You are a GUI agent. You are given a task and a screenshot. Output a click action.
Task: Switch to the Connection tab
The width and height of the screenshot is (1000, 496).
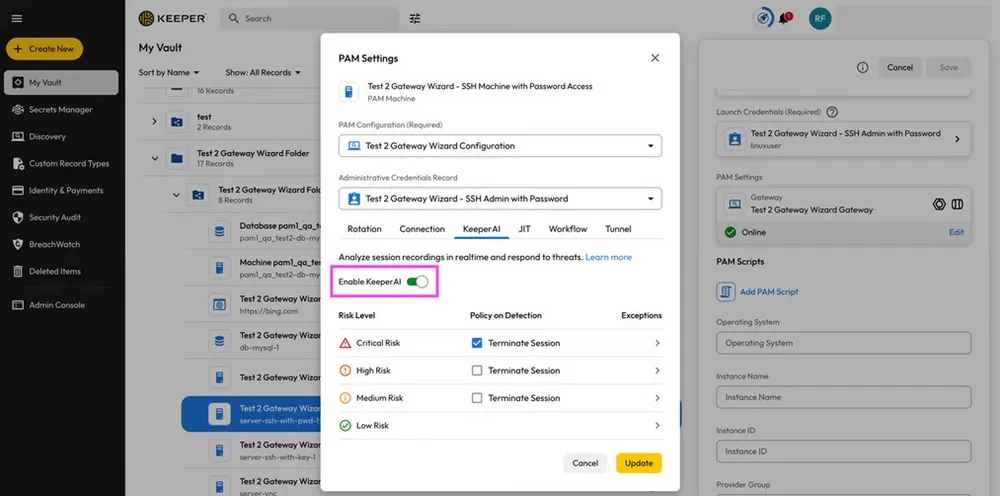(x=422, y=229)
